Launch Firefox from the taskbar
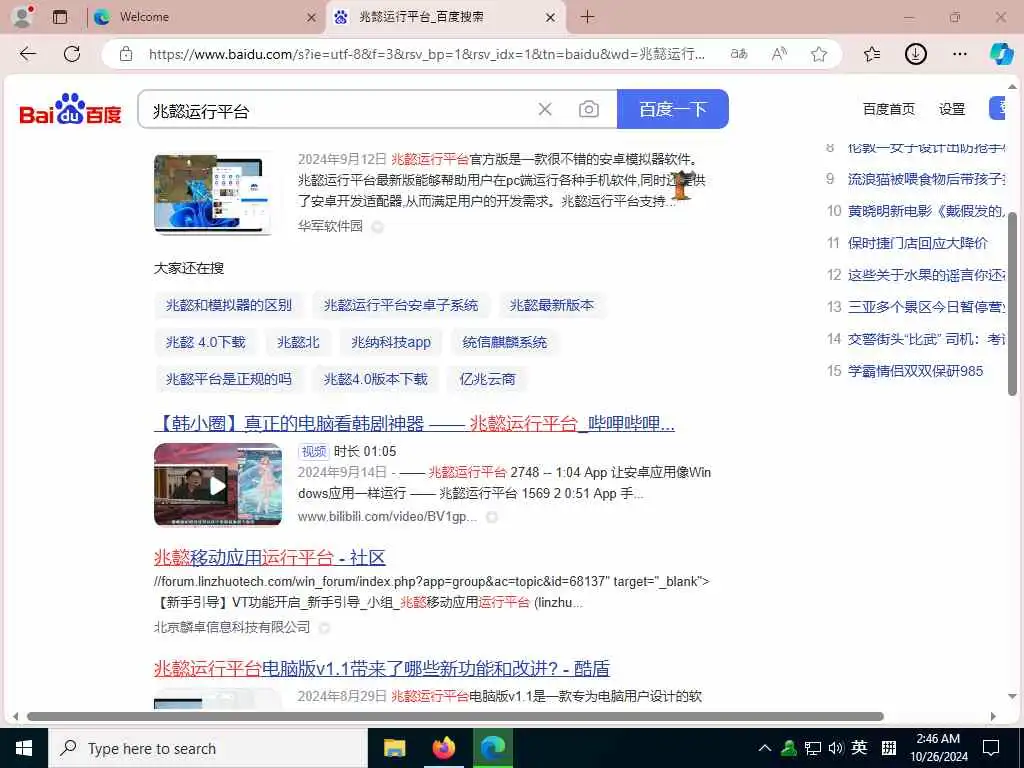1024x768 pixels. 443,748
